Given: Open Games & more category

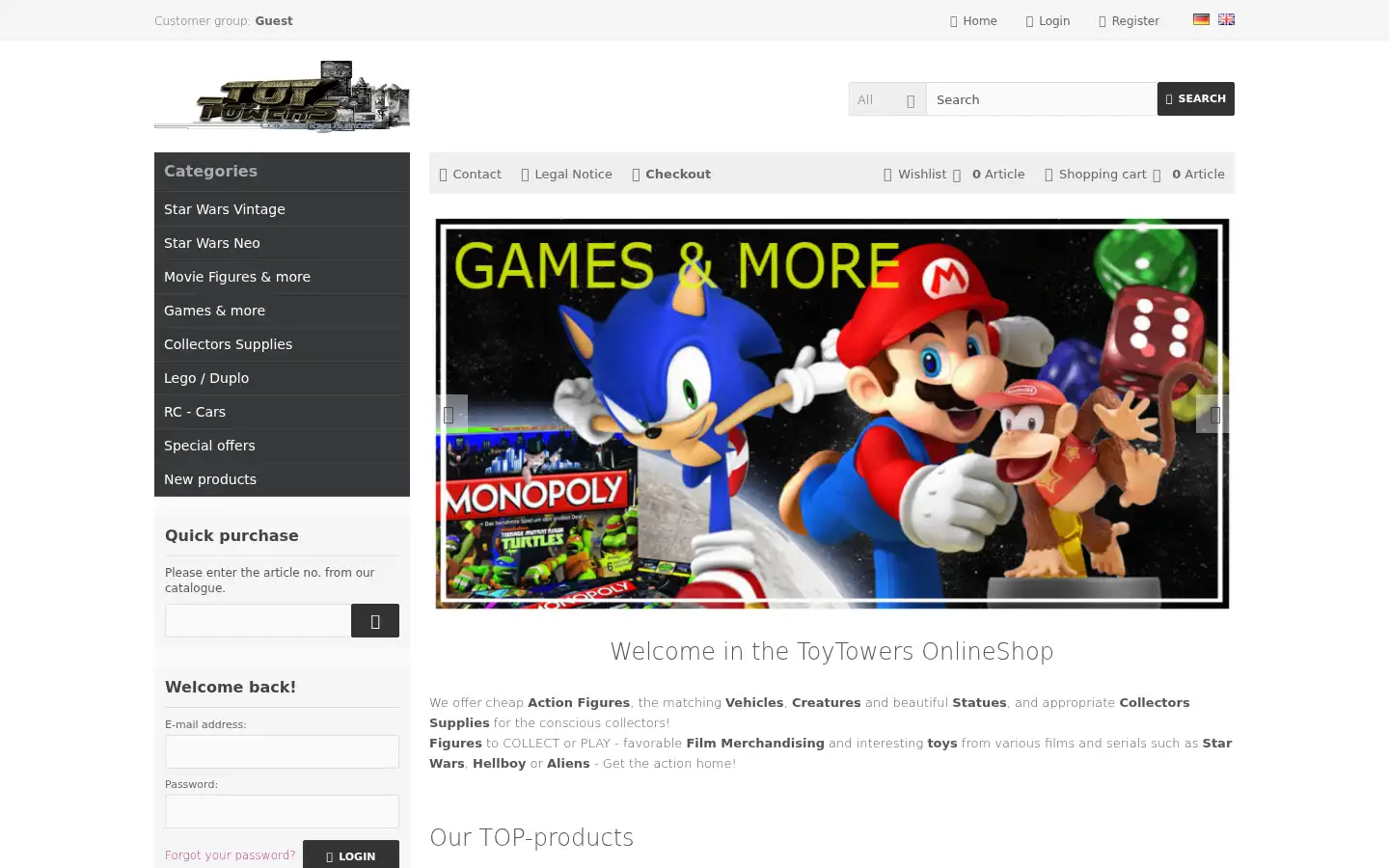Looking at the screenshot, I should tap(282, 311).
